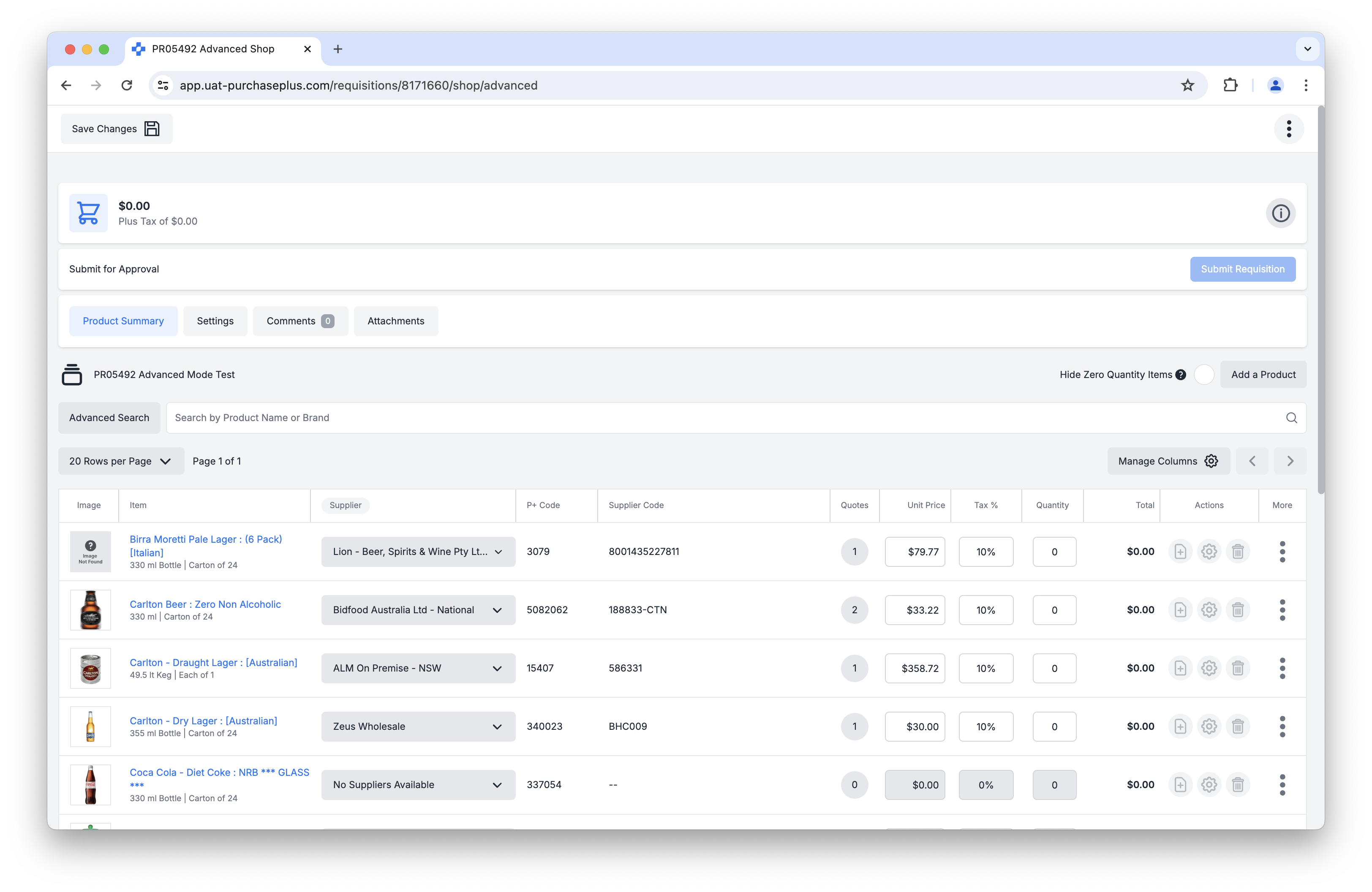Expand the 20 Rows per Page dropdown
This screenshot has height=892, width=1372.
click(x=121, y=461)
